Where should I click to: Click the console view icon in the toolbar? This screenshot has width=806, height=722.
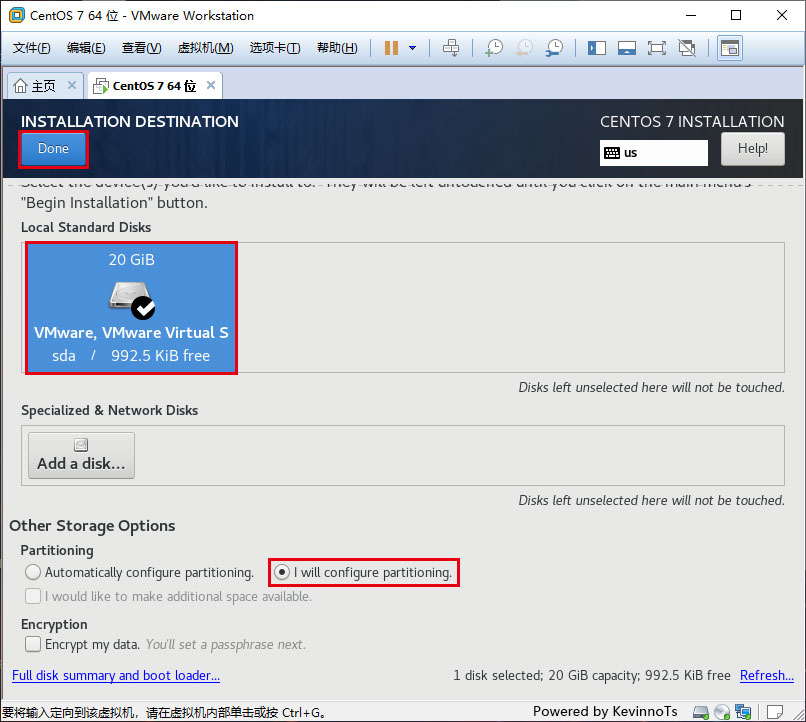pos(730,48)
